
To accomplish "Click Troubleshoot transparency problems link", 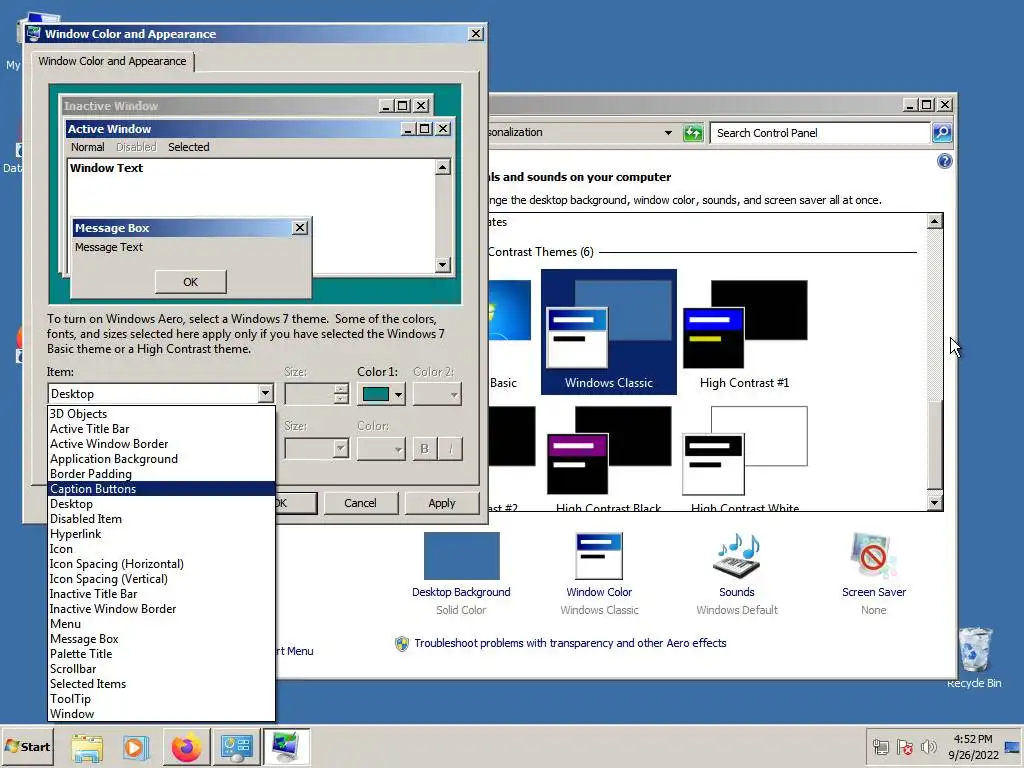I will tap(570, 643).
